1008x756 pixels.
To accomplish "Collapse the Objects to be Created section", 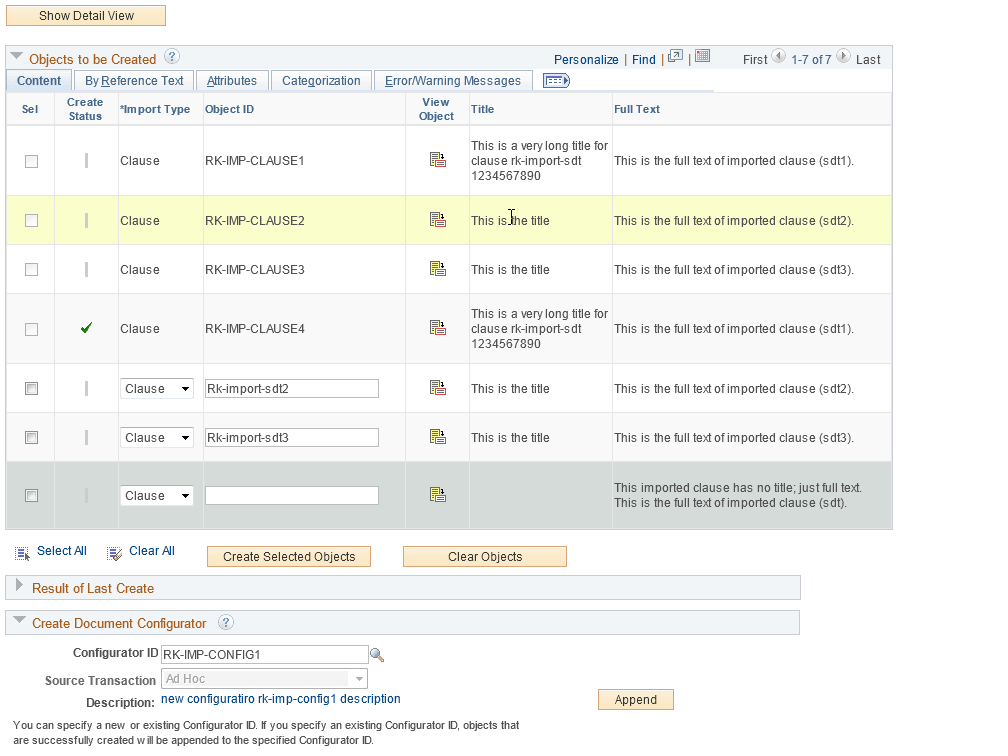I will [x=16, y=58].
